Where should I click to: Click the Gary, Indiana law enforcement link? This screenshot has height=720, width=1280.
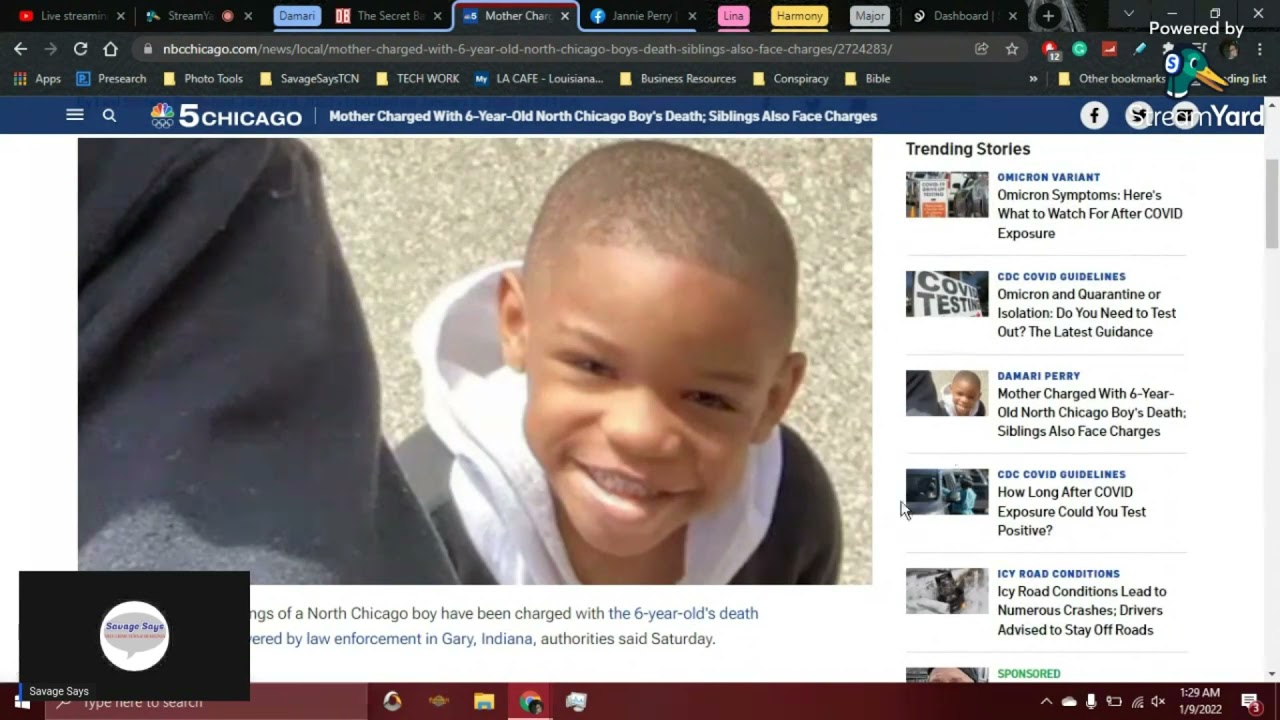pyautogui.click(x=391, y=638)
